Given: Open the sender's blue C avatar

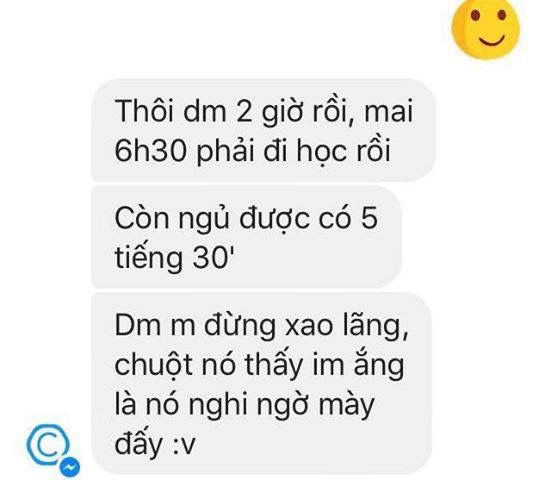Looking at the screenshot, I should tap(50, 446).
